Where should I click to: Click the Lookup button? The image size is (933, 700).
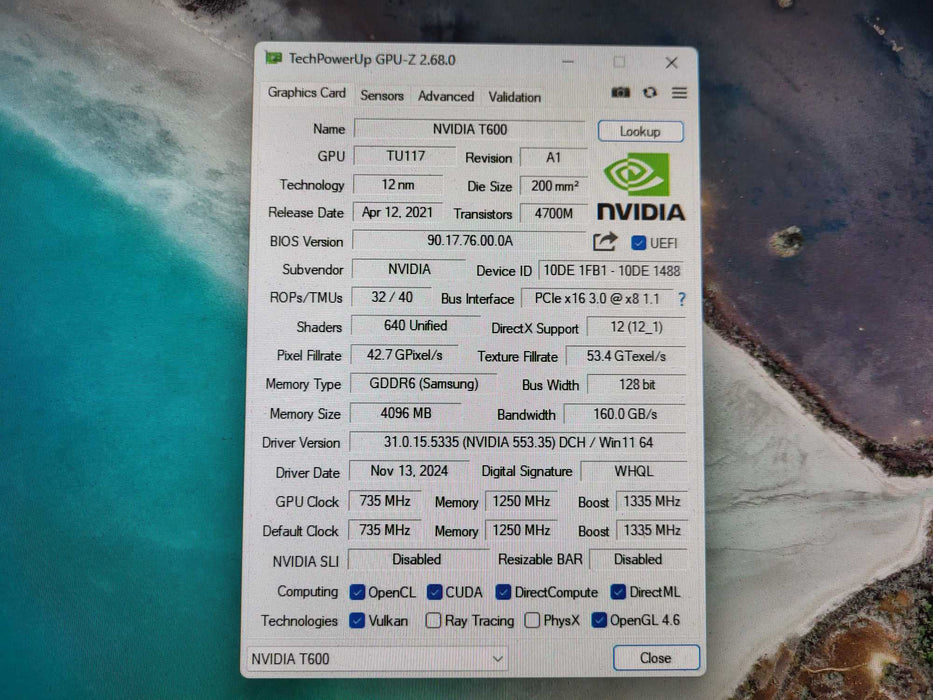[640, 131]
